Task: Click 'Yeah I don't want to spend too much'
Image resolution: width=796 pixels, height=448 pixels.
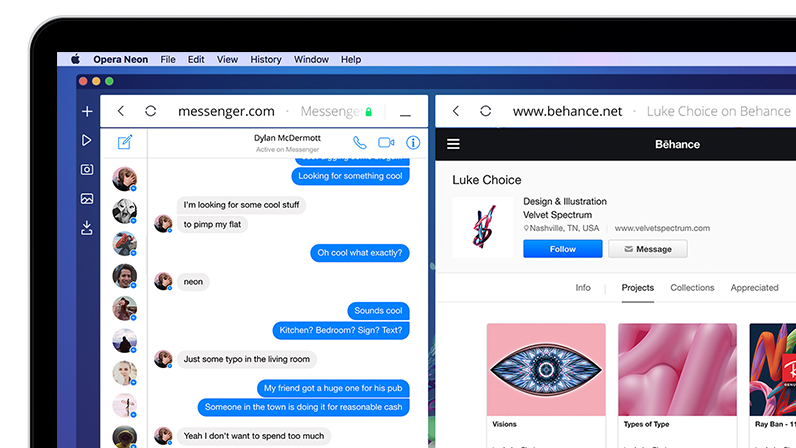Action: coord(254,436)
